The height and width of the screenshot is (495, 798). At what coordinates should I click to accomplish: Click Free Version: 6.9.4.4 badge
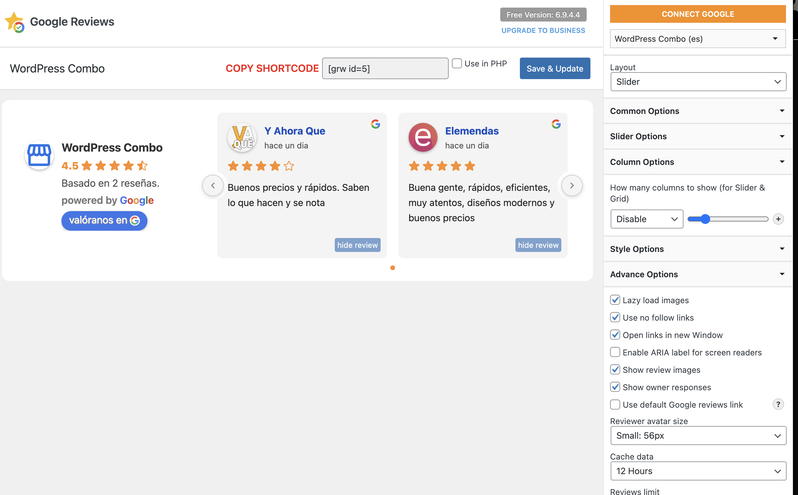coord(543,15)
